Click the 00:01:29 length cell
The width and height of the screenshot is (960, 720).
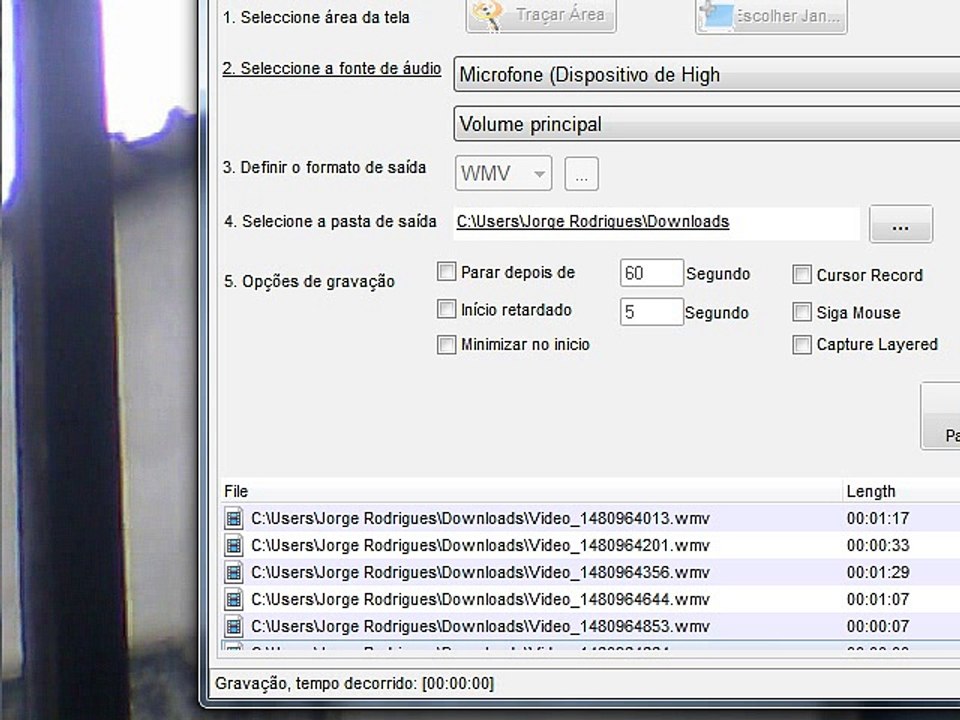(878, 572)
